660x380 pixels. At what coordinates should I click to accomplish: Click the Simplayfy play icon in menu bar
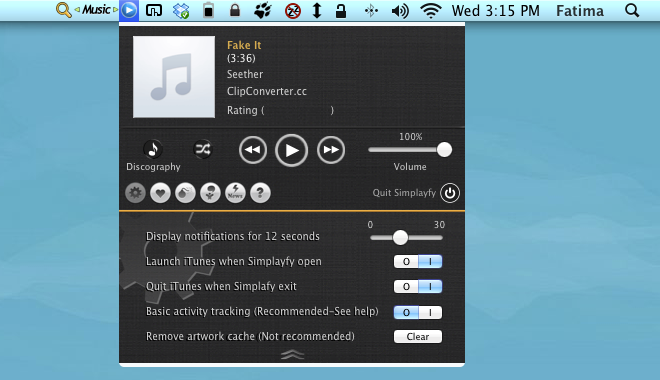[x=129, y=10]
